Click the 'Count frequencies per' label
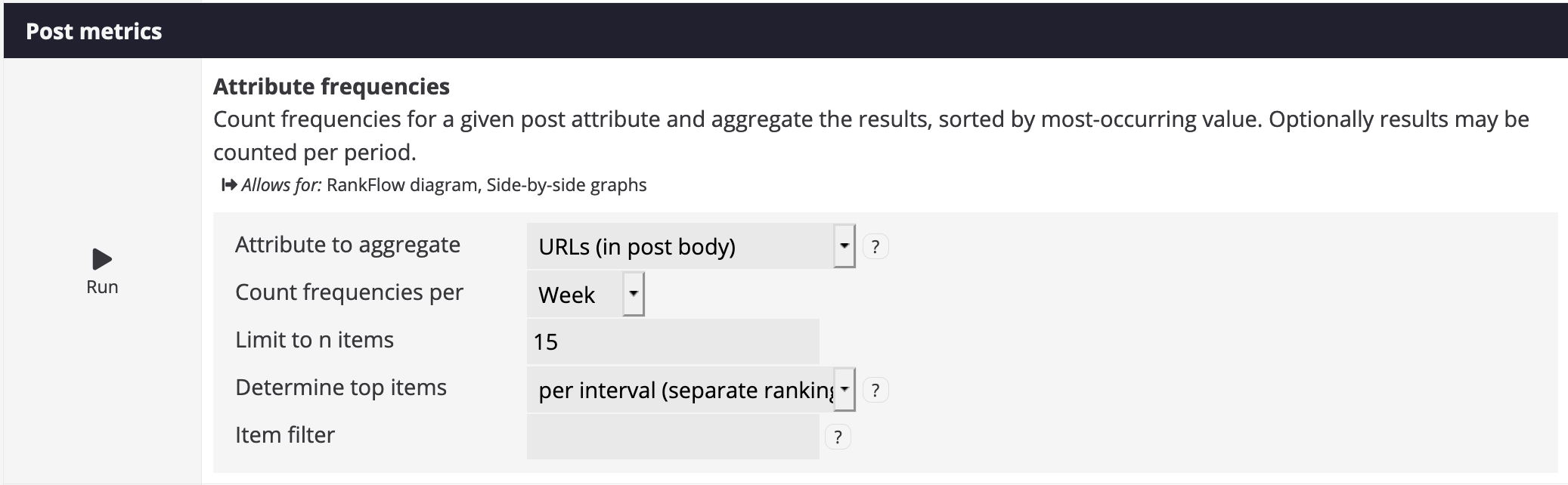Viewport: 1568px width, 485px height. 349,292
